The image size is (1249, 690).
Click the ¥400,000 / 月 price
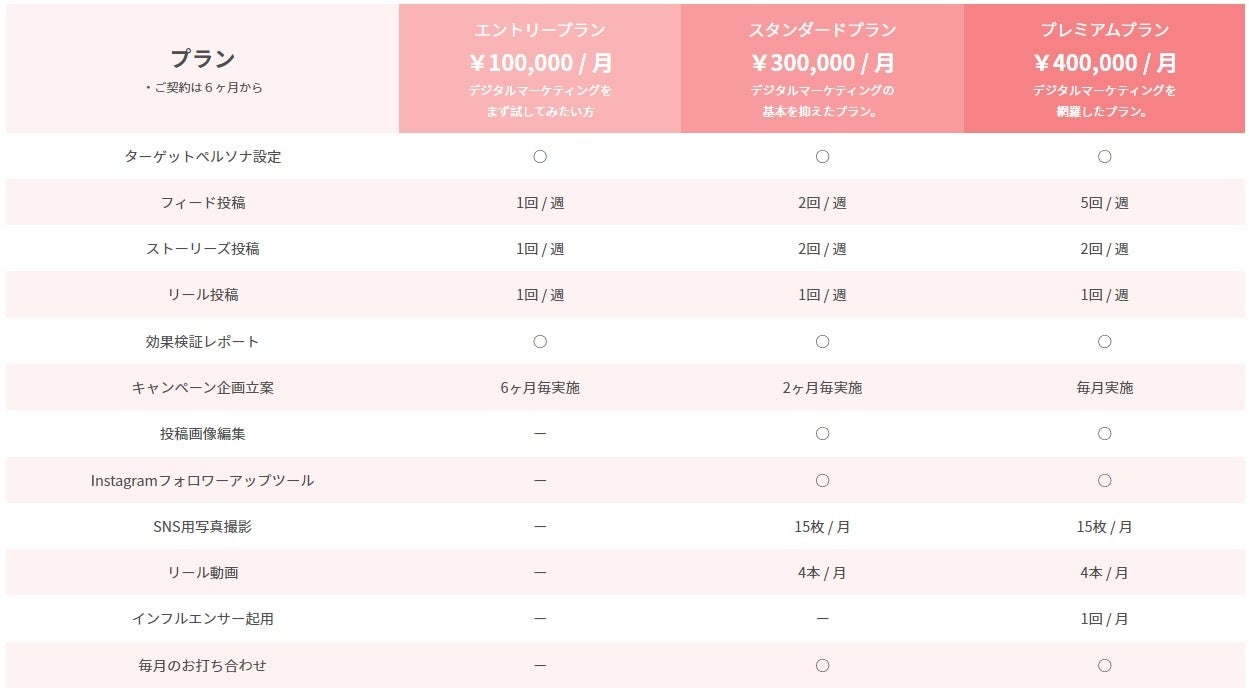tap(1104, 63)
